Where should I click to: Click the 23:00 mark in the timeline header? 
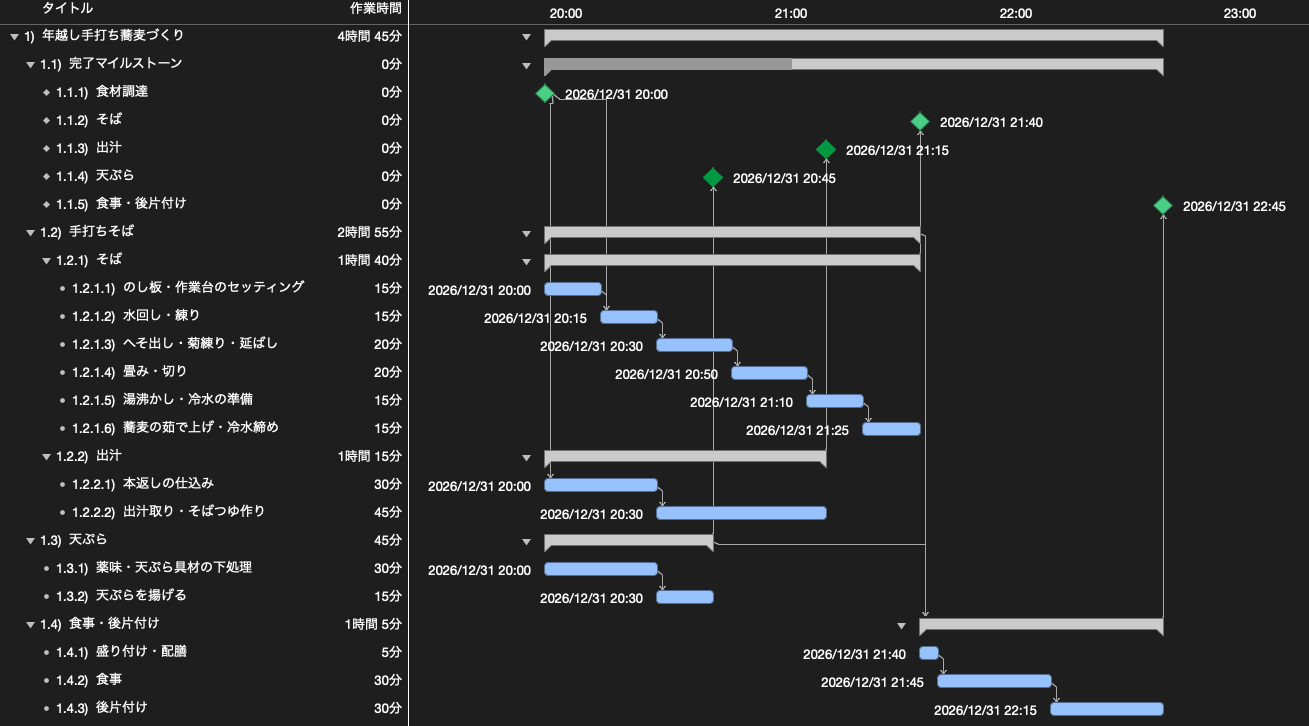click(1240, 14)
